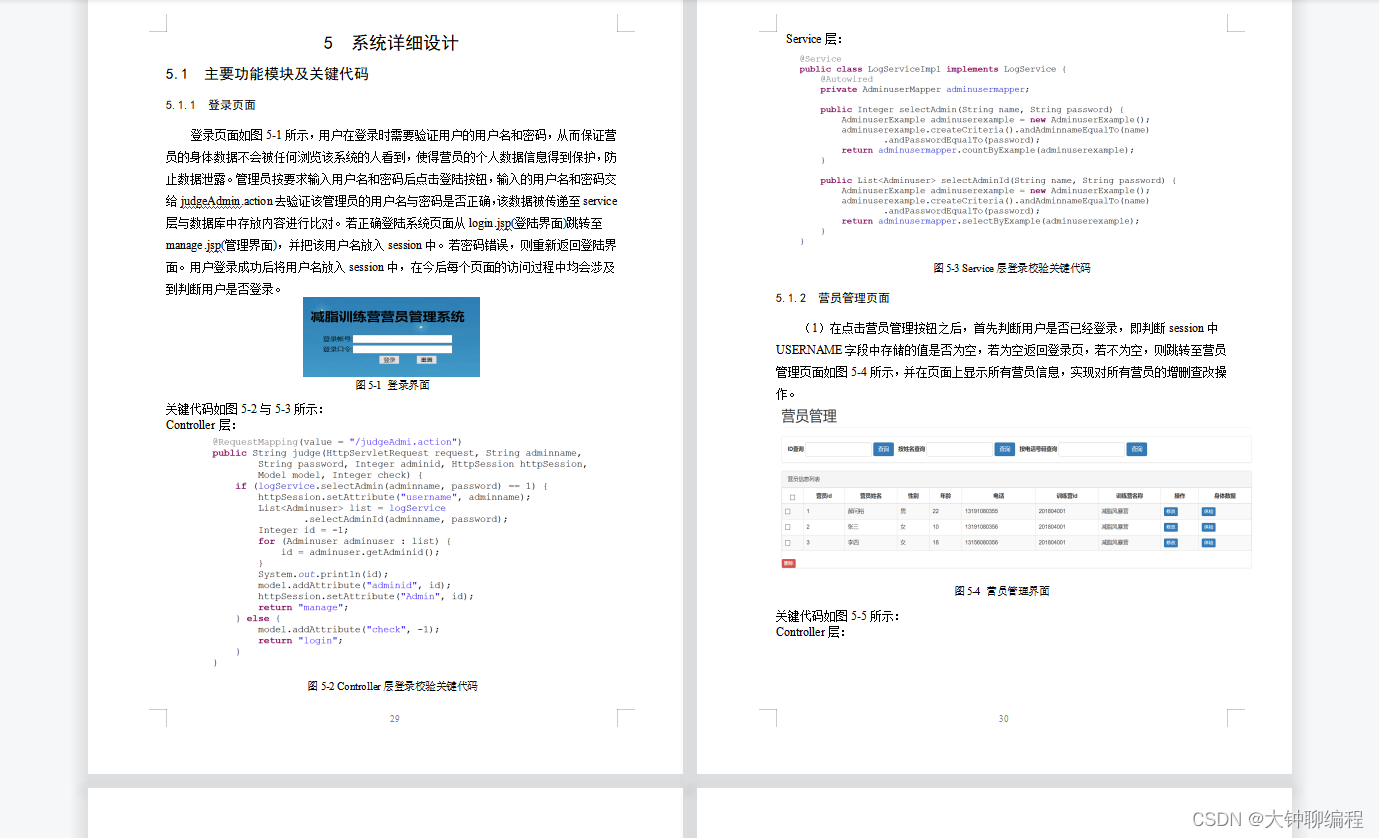1379x838 pixels.
Task: Click the red 删除 button below table
Action: click(x=788, y=563)
